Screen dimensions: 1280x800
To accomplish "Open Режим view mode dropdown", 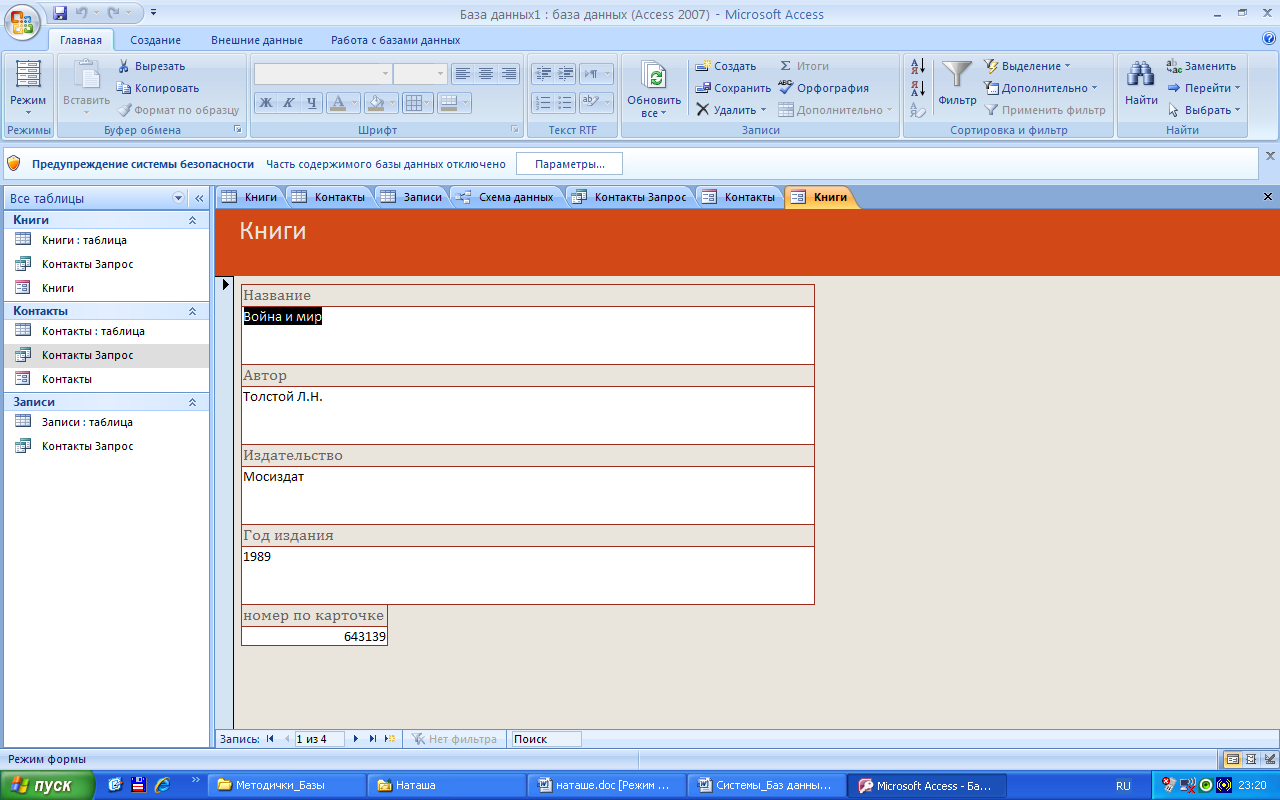I will click(x=28, y=90).
